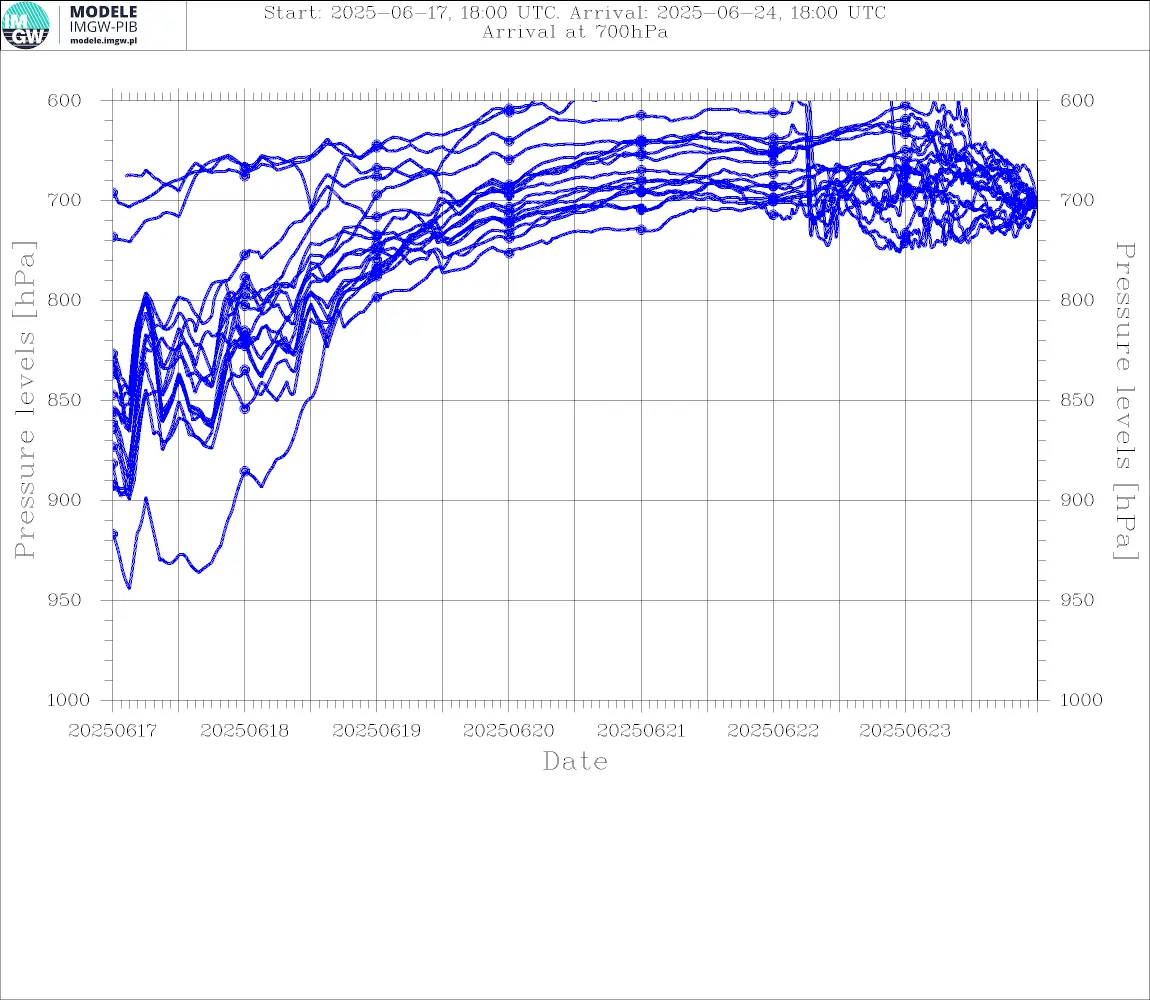This screenshot has height=1000, width=1150.
Task: Click the left 'Pressure levels [hPa]' label
Action: click(24, 400)
